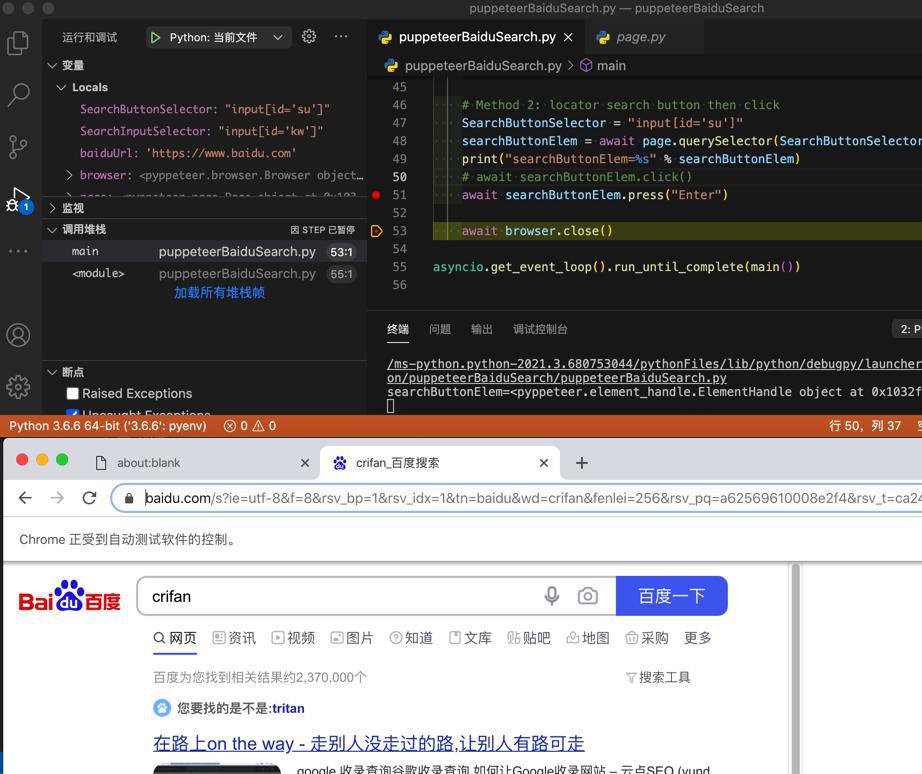Viewport: 922px width, 774px height.
Task: Open Baidu 采购 results tab
Action: coord(647,638)
